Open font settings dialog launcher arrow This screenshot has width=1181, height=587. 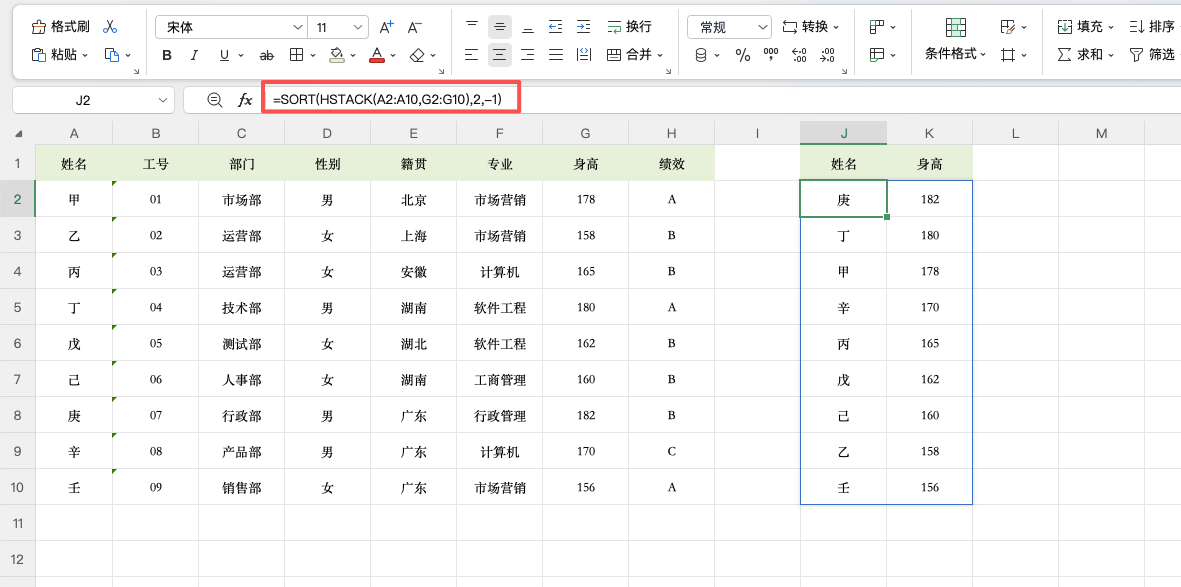pyautogui.click(x=442, y=71)
